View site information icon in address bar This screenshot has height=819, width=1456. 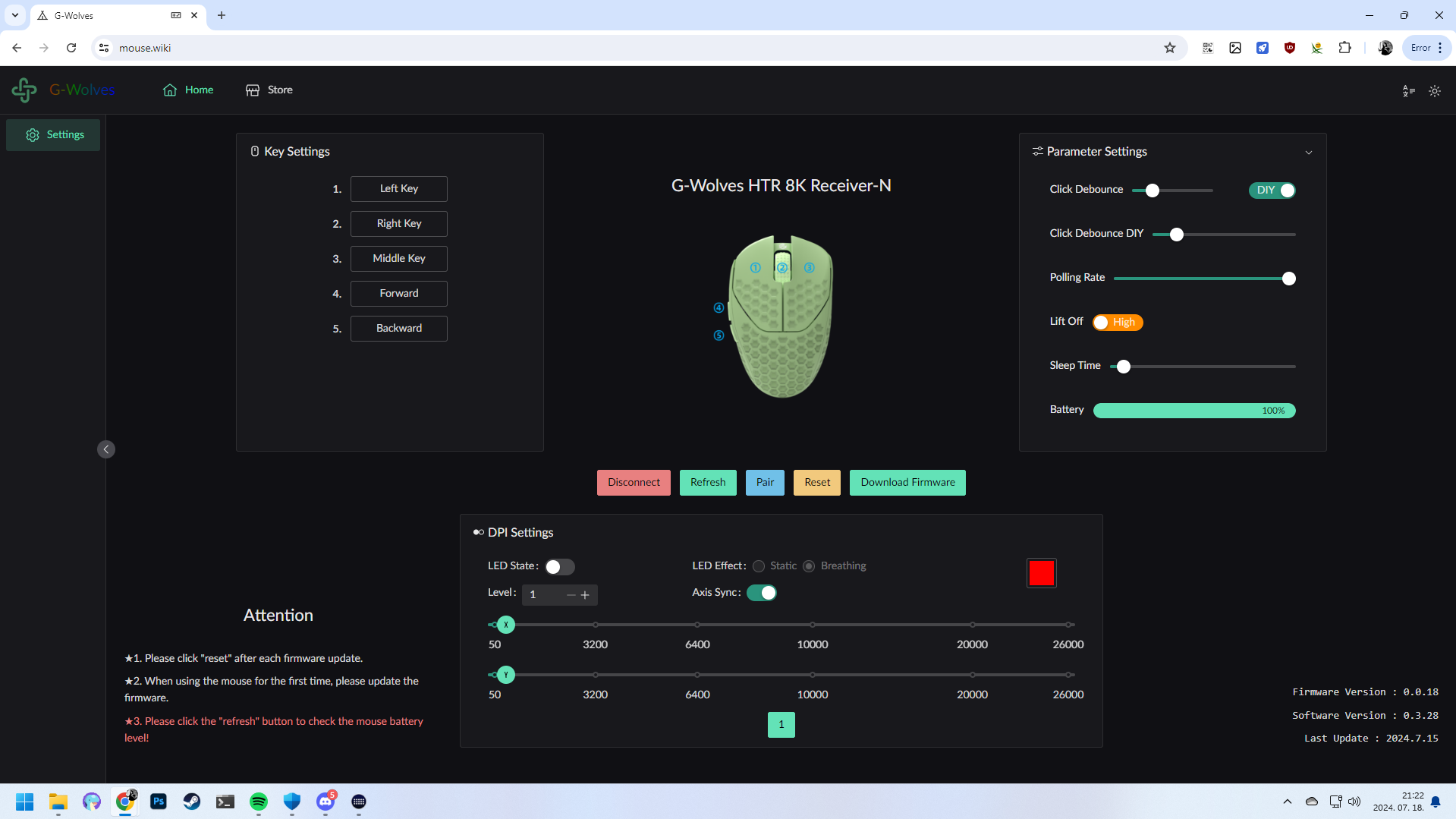[x=104, y=48]
